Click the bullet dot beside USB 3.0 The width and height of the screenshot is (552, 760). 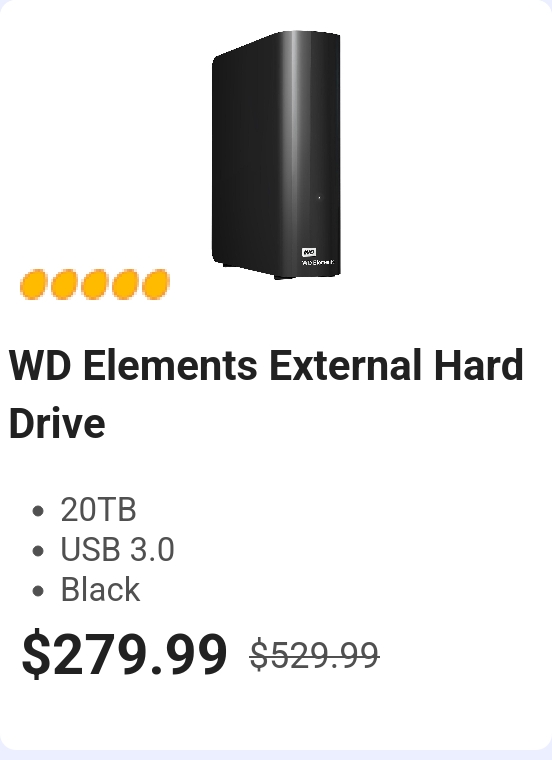pos(38,551)
